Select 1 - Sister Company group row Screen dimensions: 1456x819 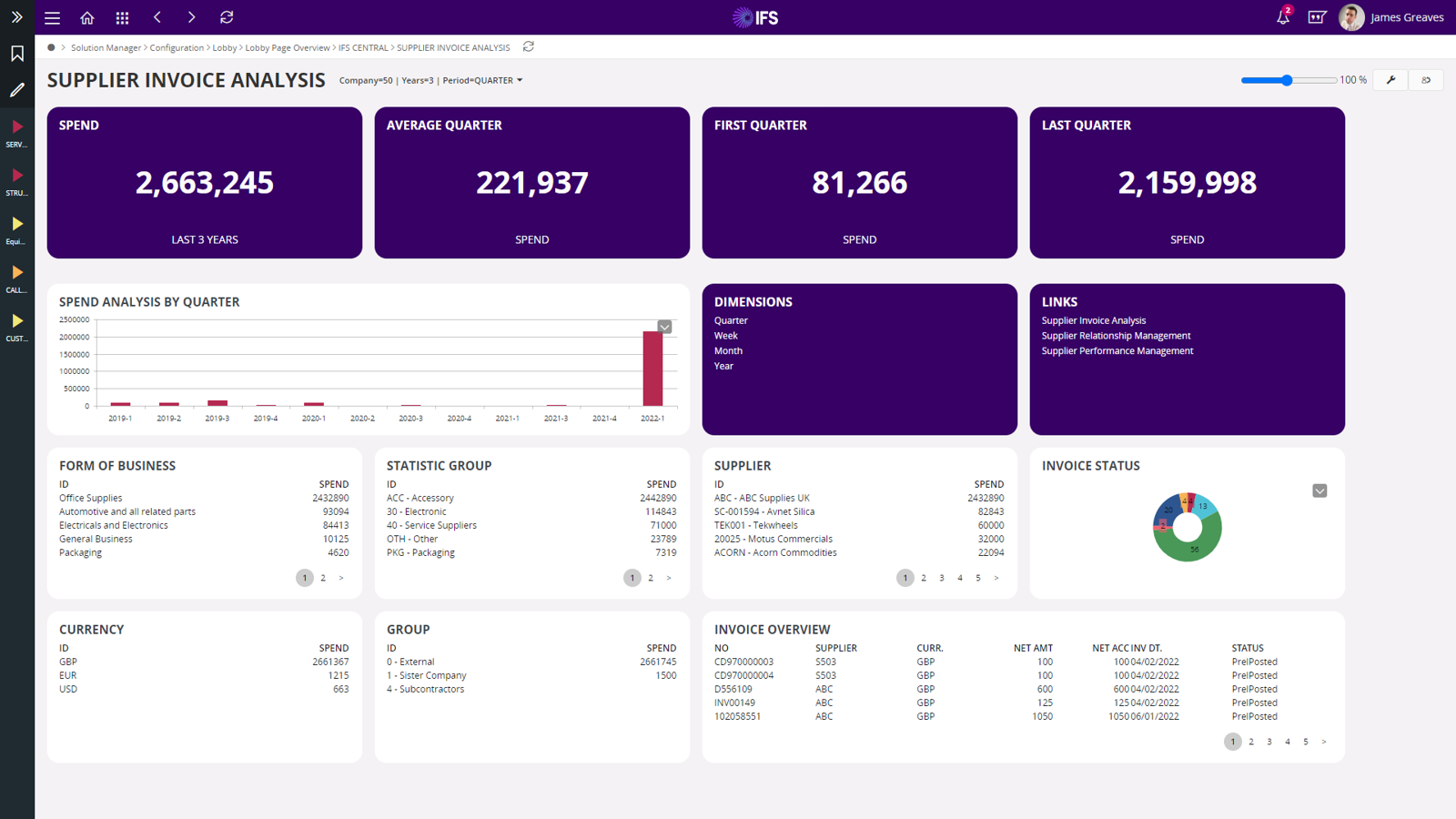tap(531, 675)
